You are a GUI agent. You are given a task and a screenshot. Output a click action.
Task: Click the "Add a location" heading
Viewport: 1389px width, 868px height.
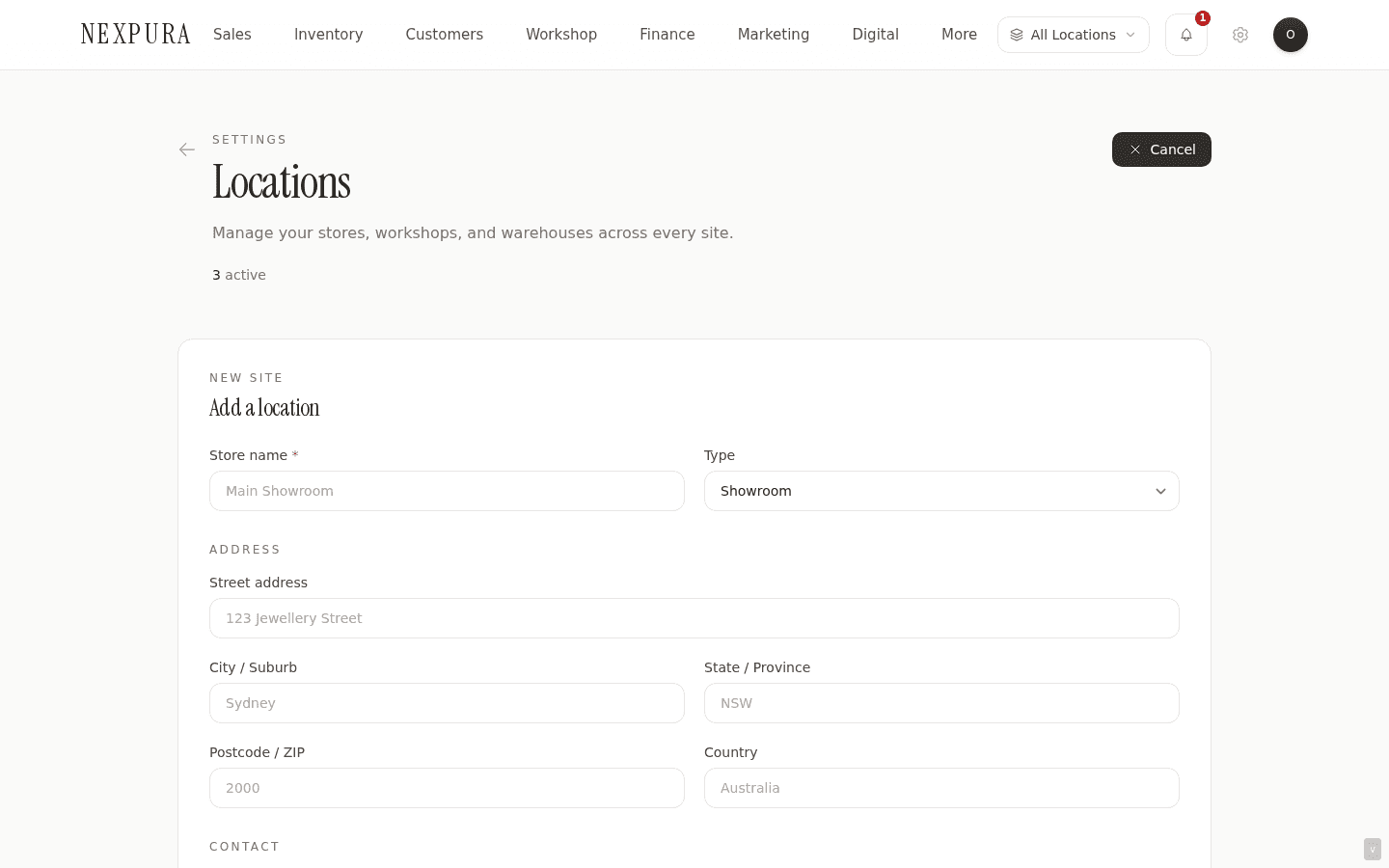(x=264, y=408)
